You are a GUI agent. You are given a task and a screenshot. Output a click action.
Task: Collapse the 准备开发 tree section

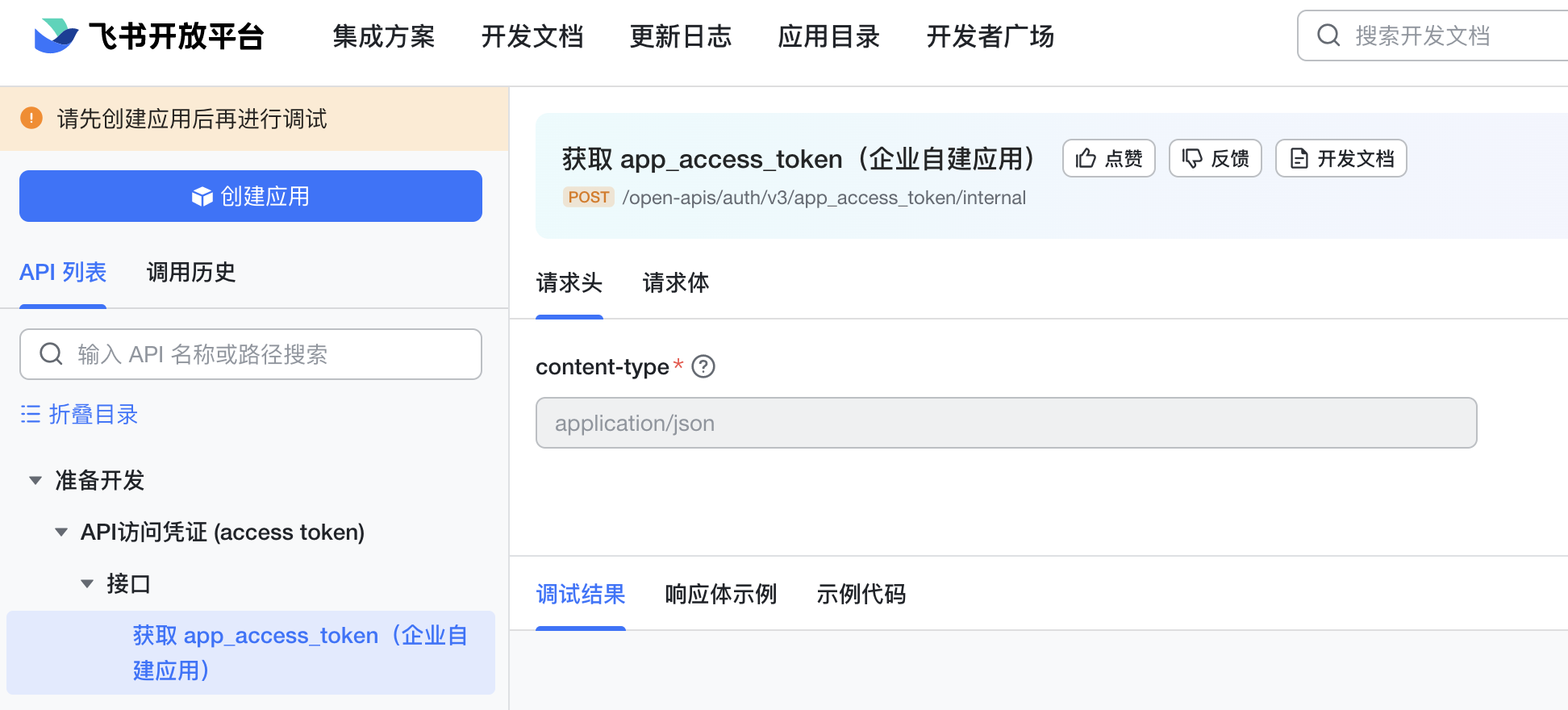(x=35, y=481)
